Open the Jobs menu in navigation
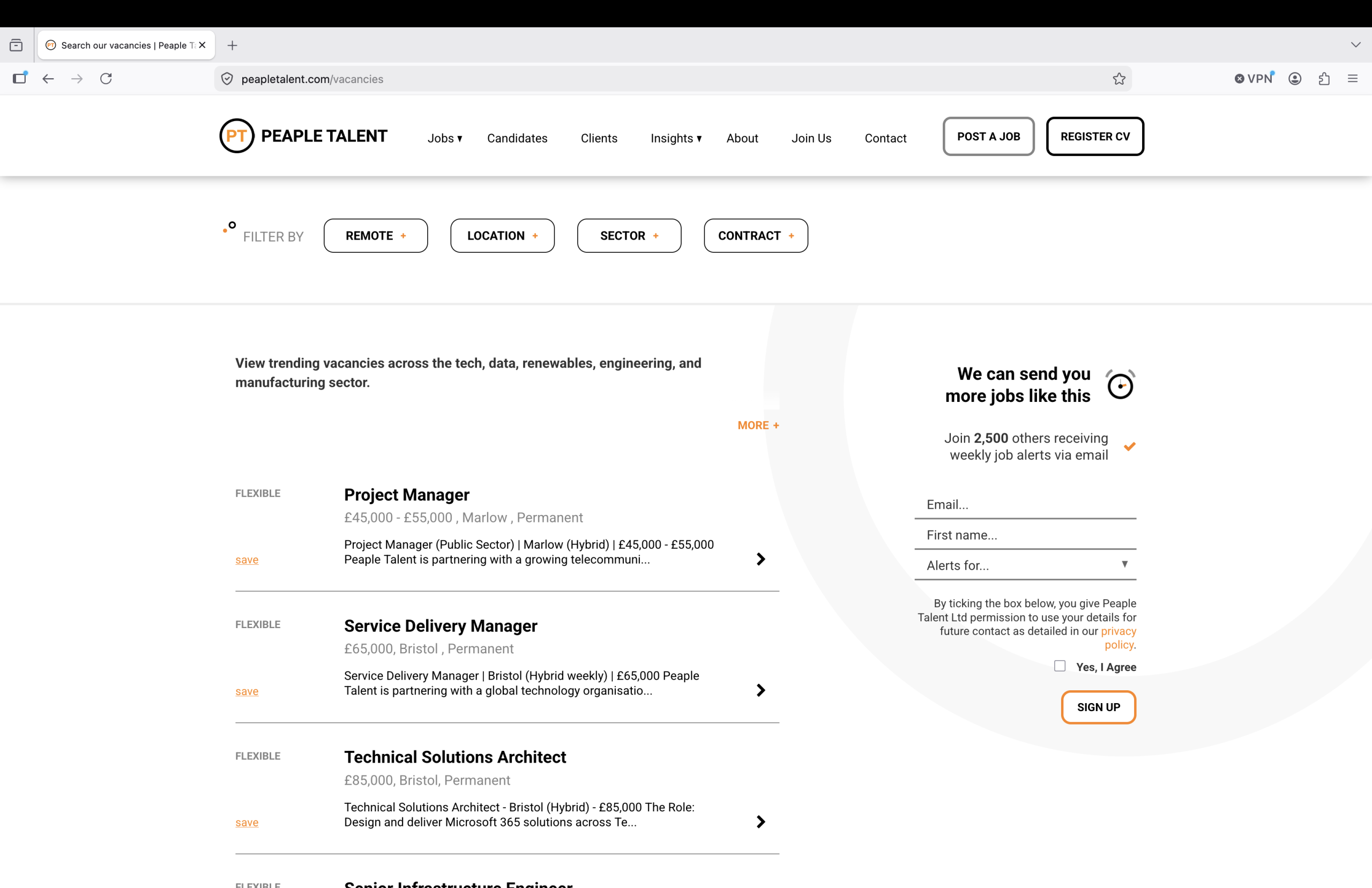Image resolution: width=1372 pixels, height=888 pixels. pyautogui.click(x=444, y=138)
